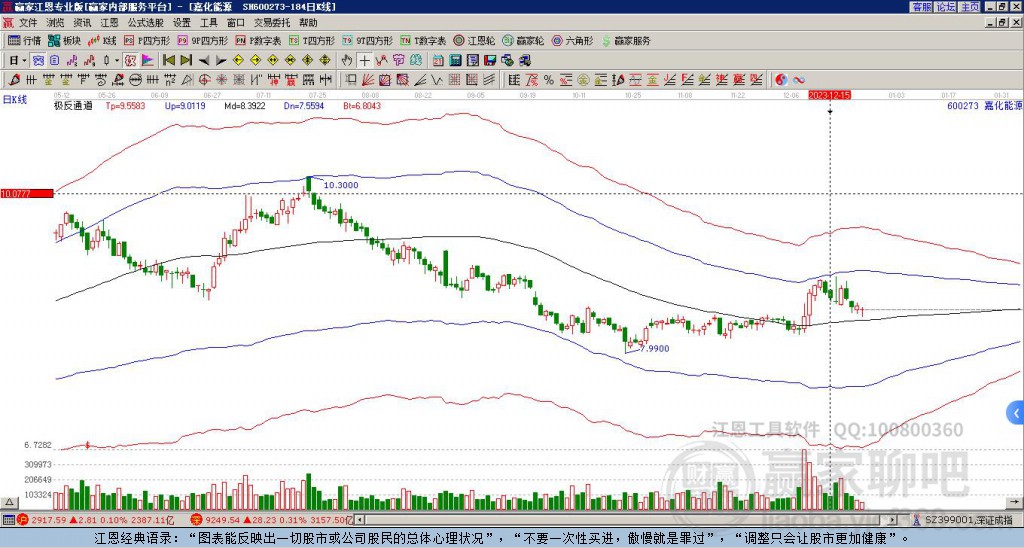
Task: Toggle the highlighted link-chain toolbar button
Action: [x=37, y=60]
